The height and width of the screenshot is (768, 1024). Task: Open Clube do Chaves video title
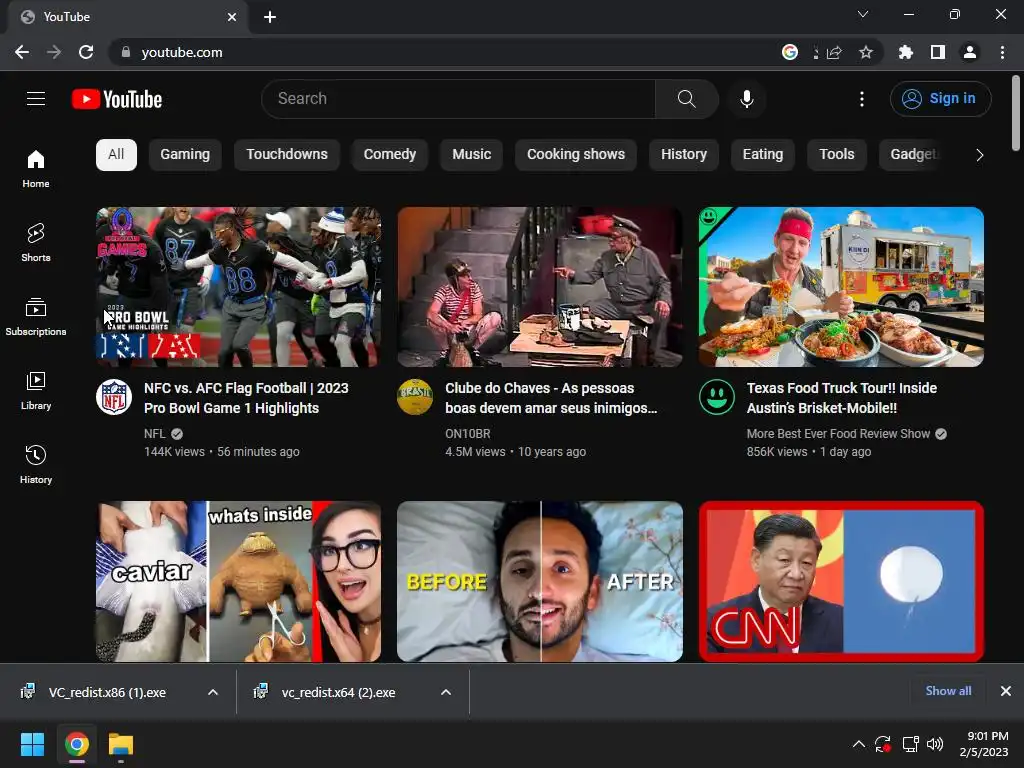point(551,398)
